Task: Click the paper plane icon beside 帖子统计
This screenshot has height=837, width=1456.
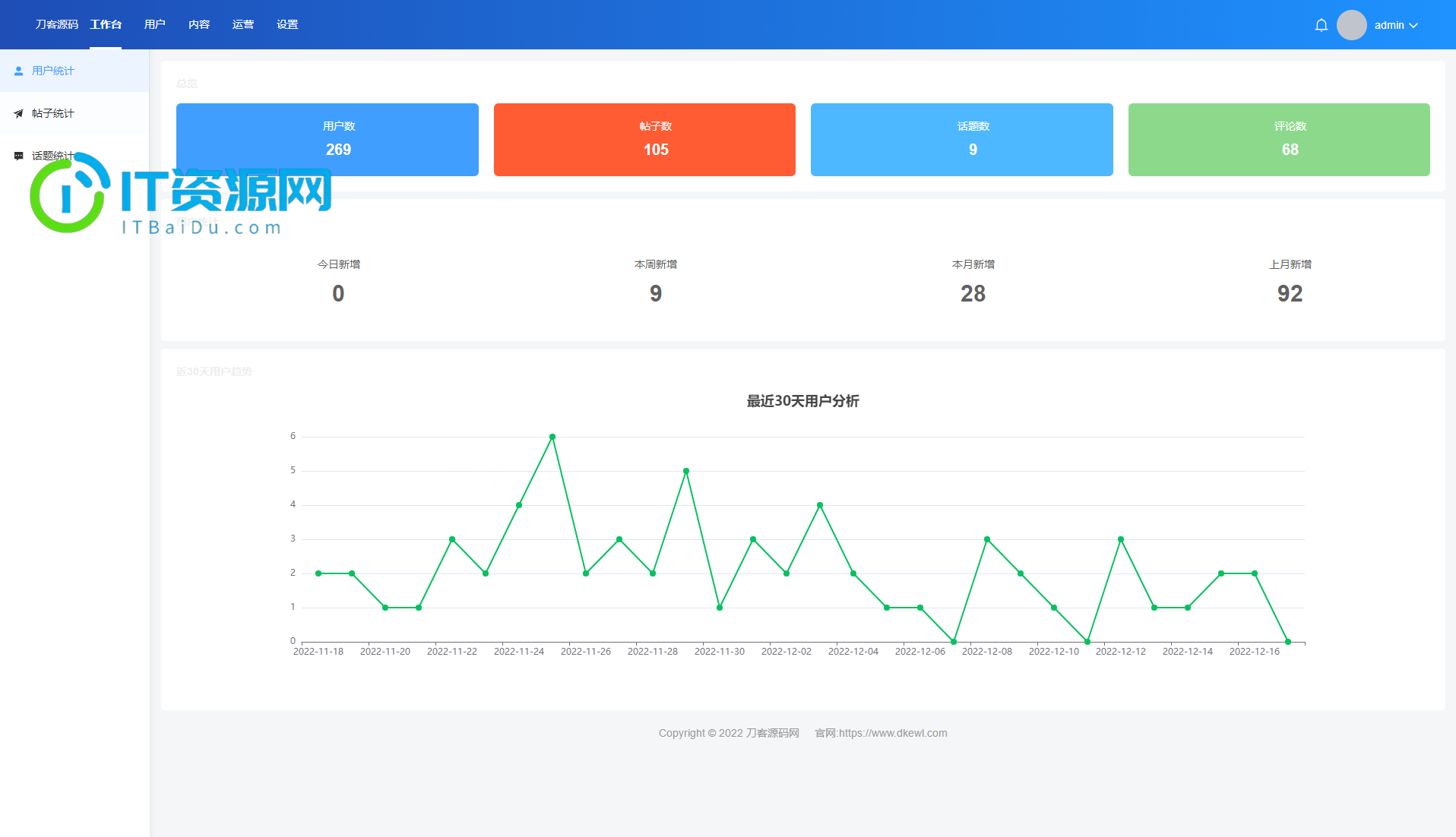Action: coord(18,113)
